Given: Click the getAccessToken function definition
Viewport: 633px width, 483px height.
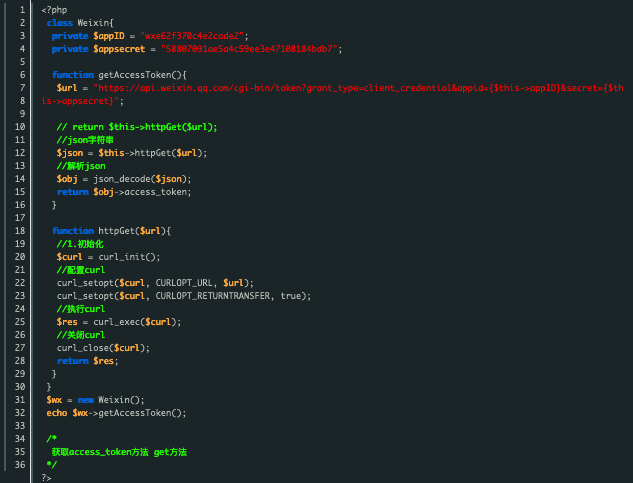Looking at the screenshot, I should click(x=119, y=75).
